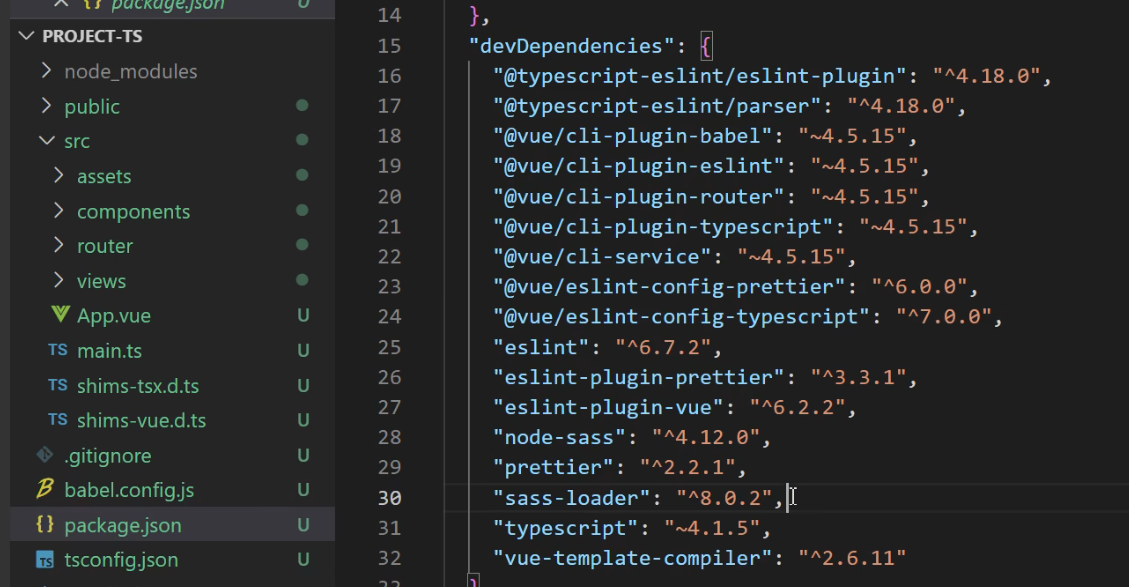Click line number 15 in the gutter

[390, 46]
